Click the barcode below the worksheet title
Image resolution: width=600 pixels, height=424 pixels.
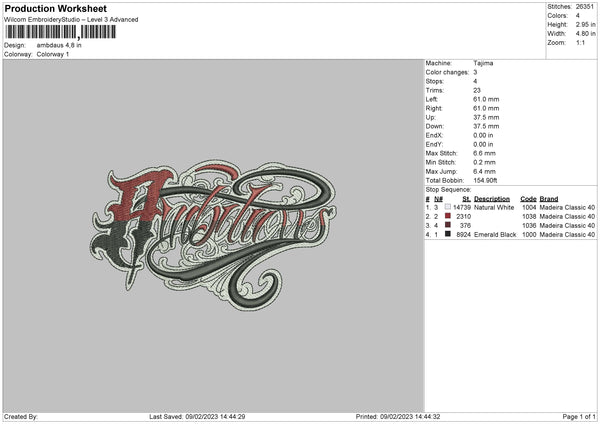pos(60,32)
